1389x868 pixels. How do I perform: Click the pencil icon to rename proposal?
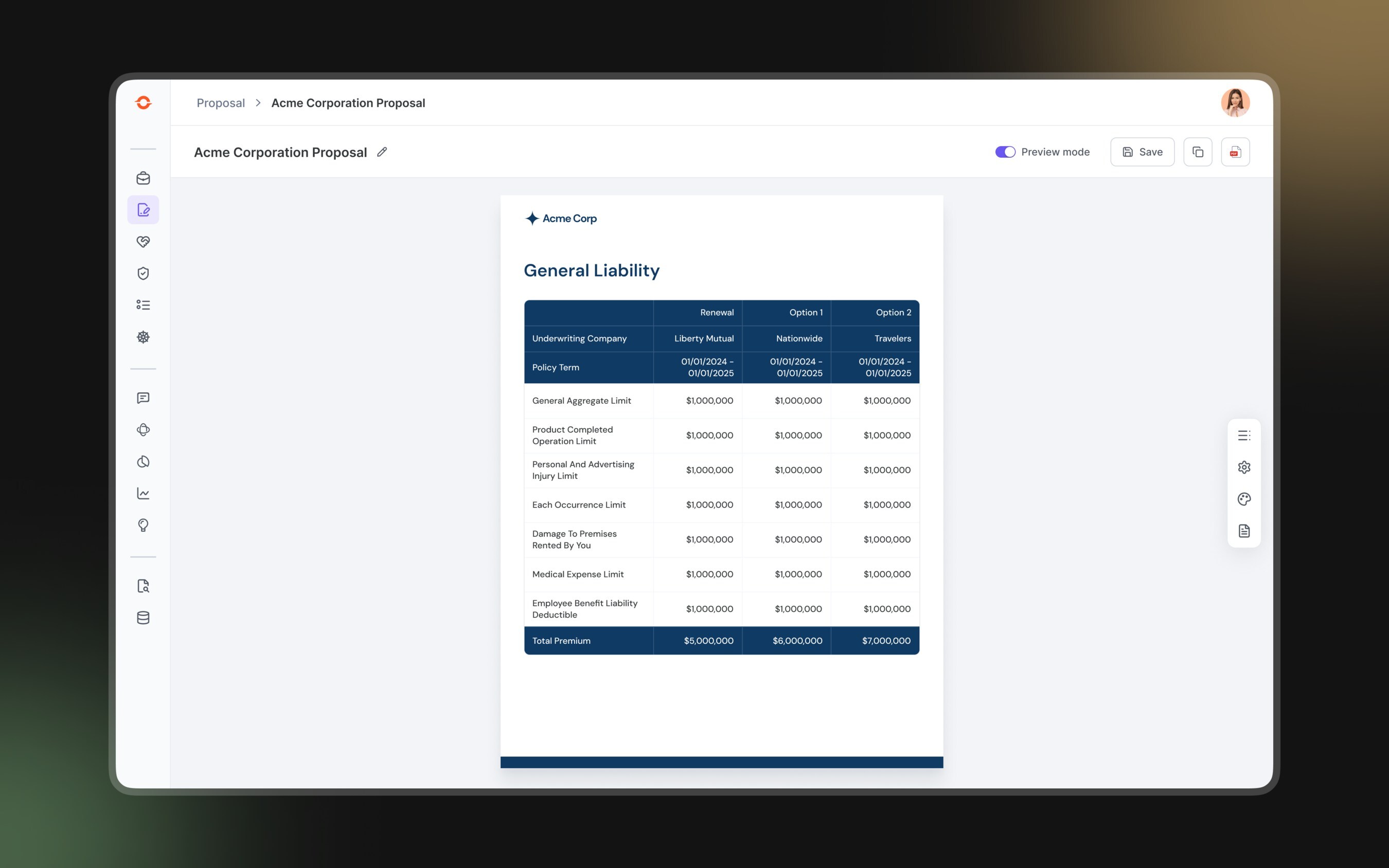click(382, 152)
